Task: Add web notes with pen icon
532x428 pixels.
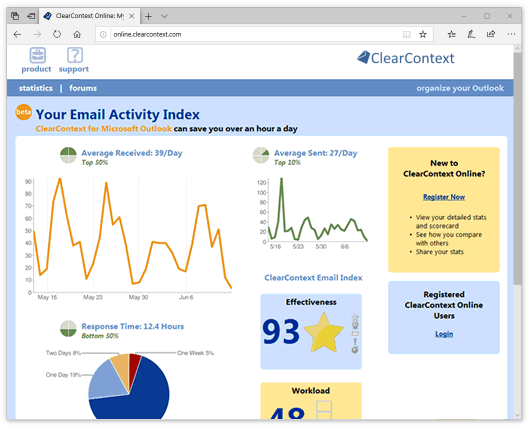Action: click(x=471, y=34)
